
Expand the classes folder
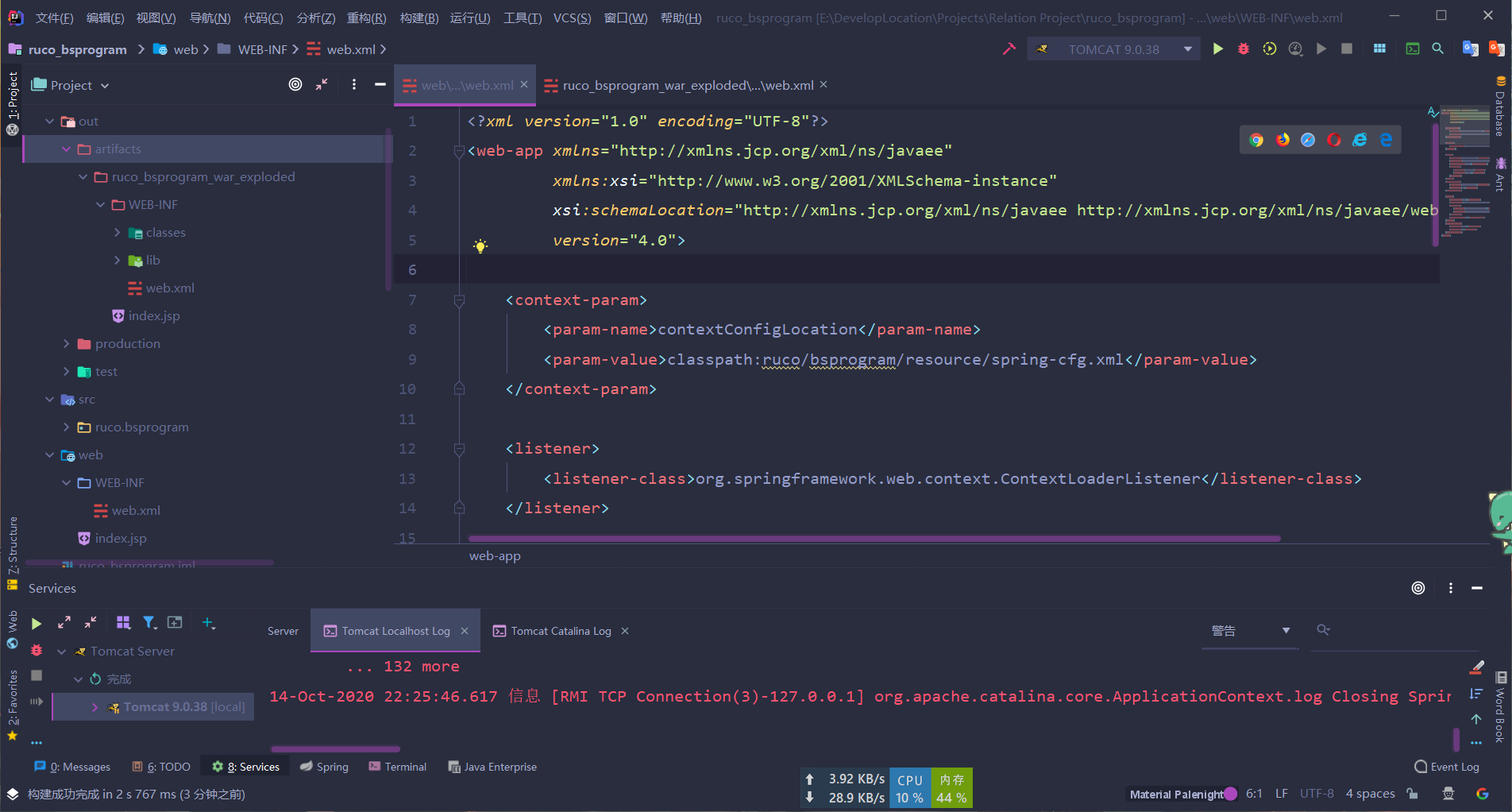tap(117, 232)
